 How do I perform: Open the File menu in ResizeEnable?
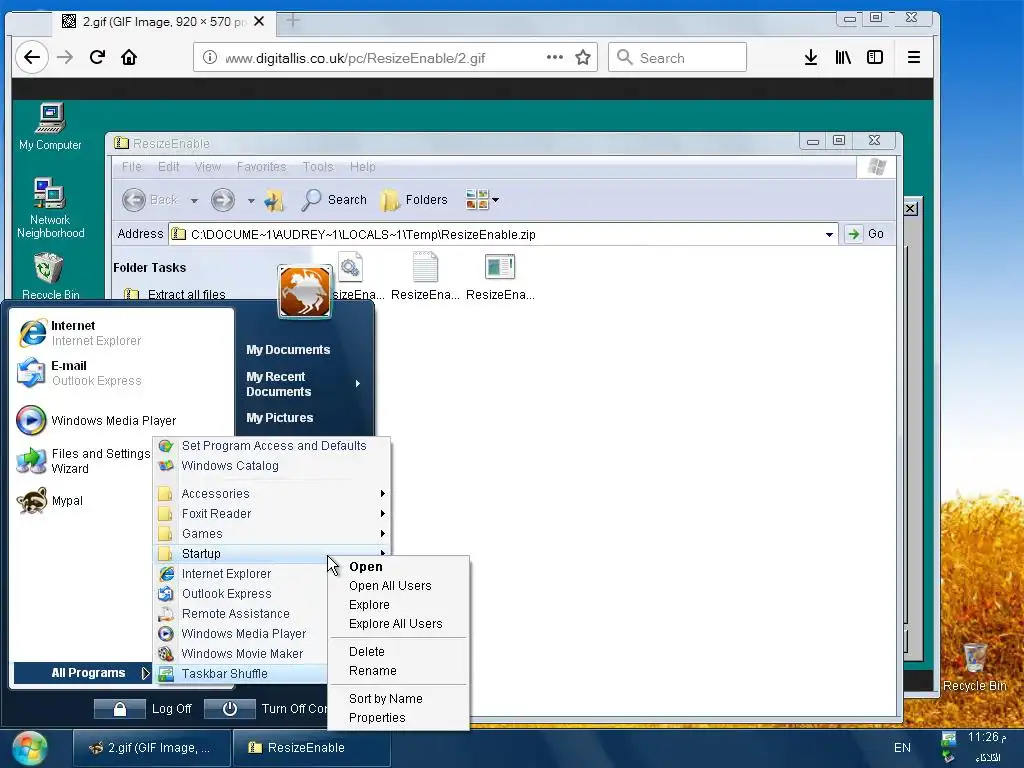pos(131,167)
